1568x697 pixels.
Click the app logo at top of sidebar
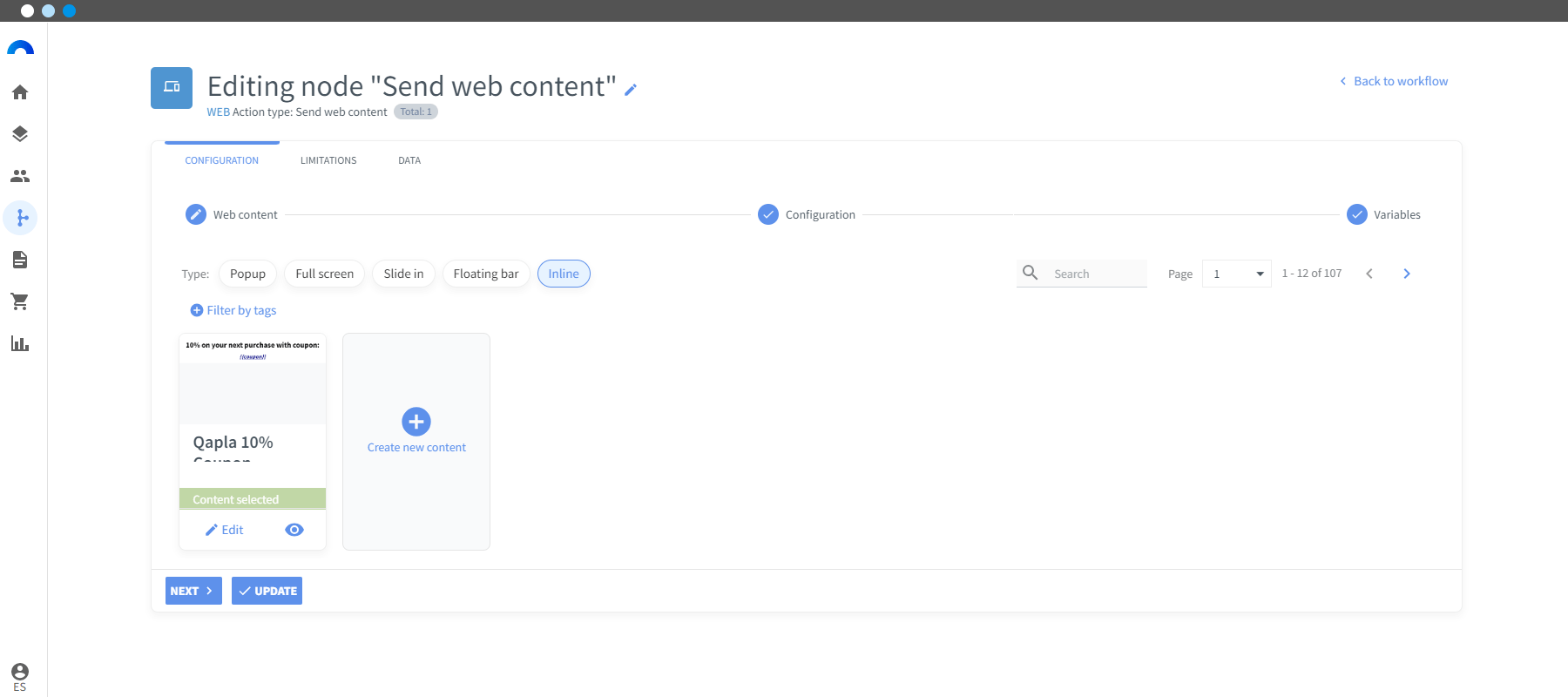click(20, 49)
